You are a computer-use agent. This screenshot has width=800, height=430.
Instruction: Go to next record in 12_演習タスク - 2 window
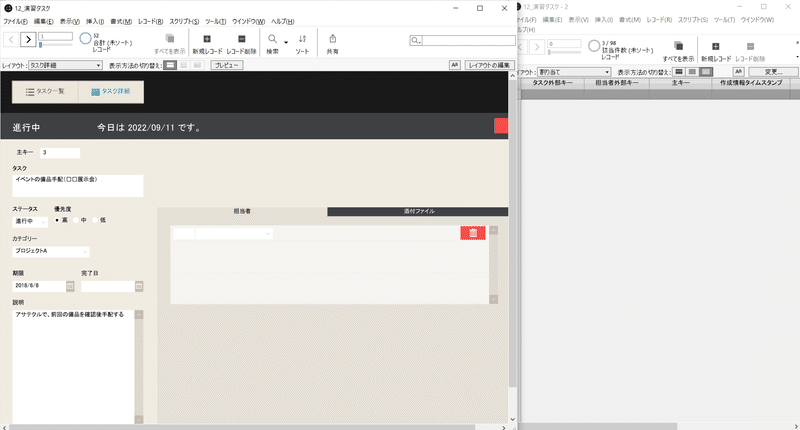click(537, 47)
